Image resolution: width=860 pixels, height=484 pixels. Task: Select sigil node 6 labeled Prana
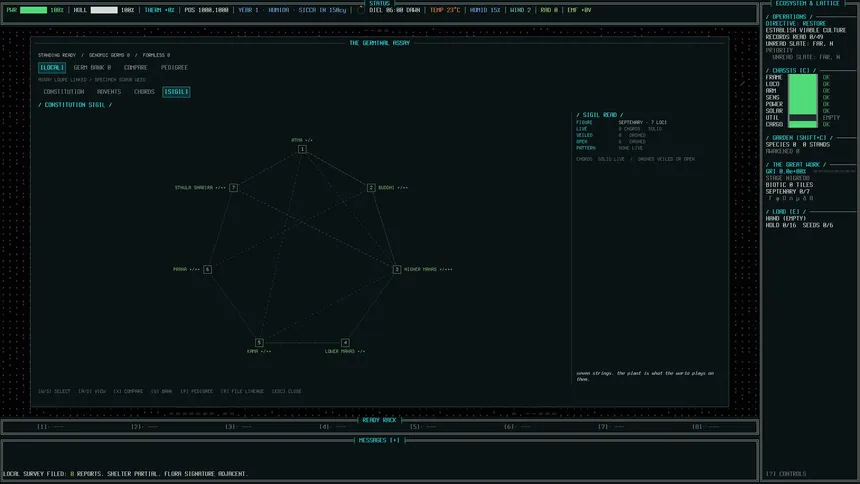click(207, 269)
